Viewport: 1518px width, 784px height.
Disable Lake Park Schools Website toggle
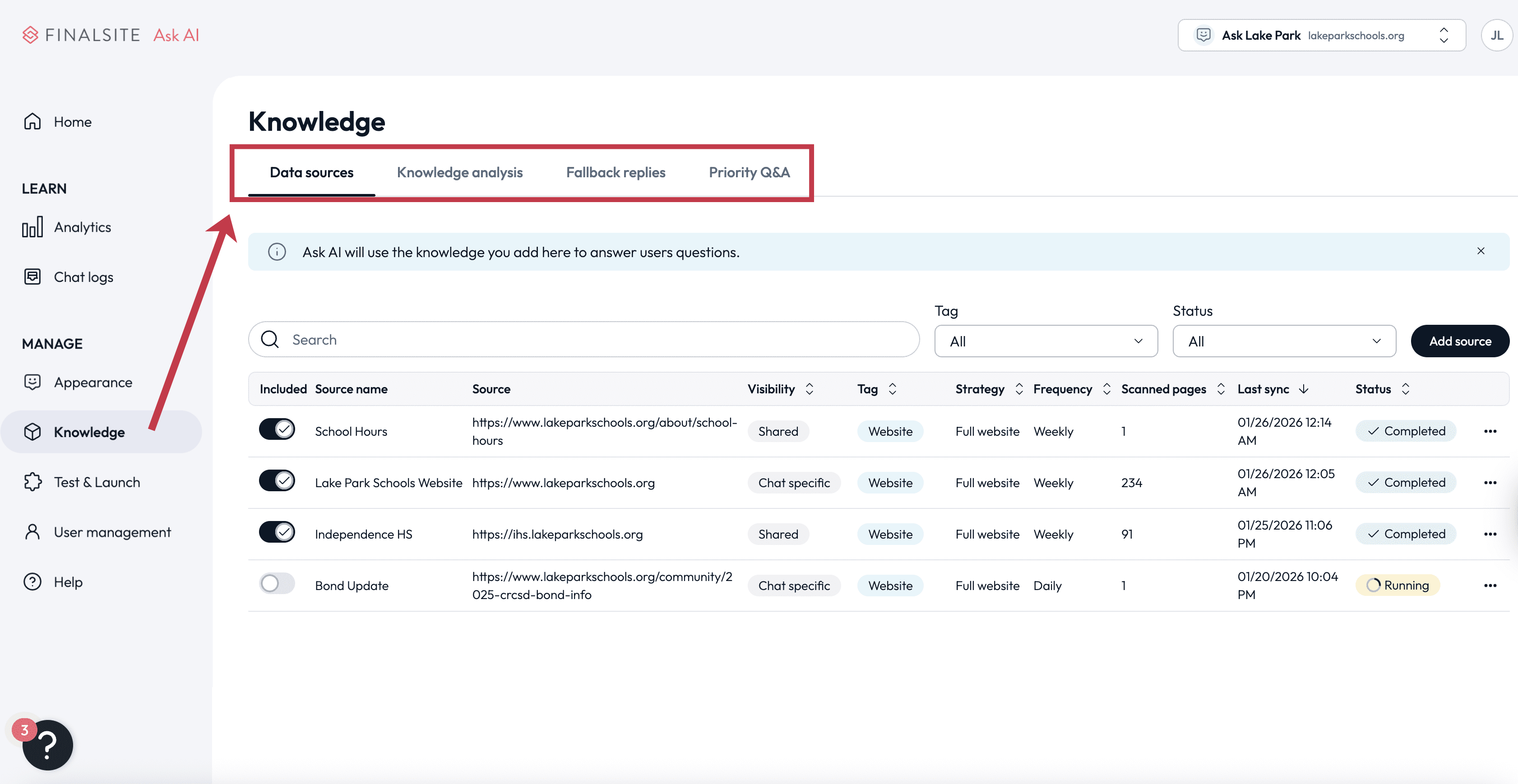pos(277,481)
